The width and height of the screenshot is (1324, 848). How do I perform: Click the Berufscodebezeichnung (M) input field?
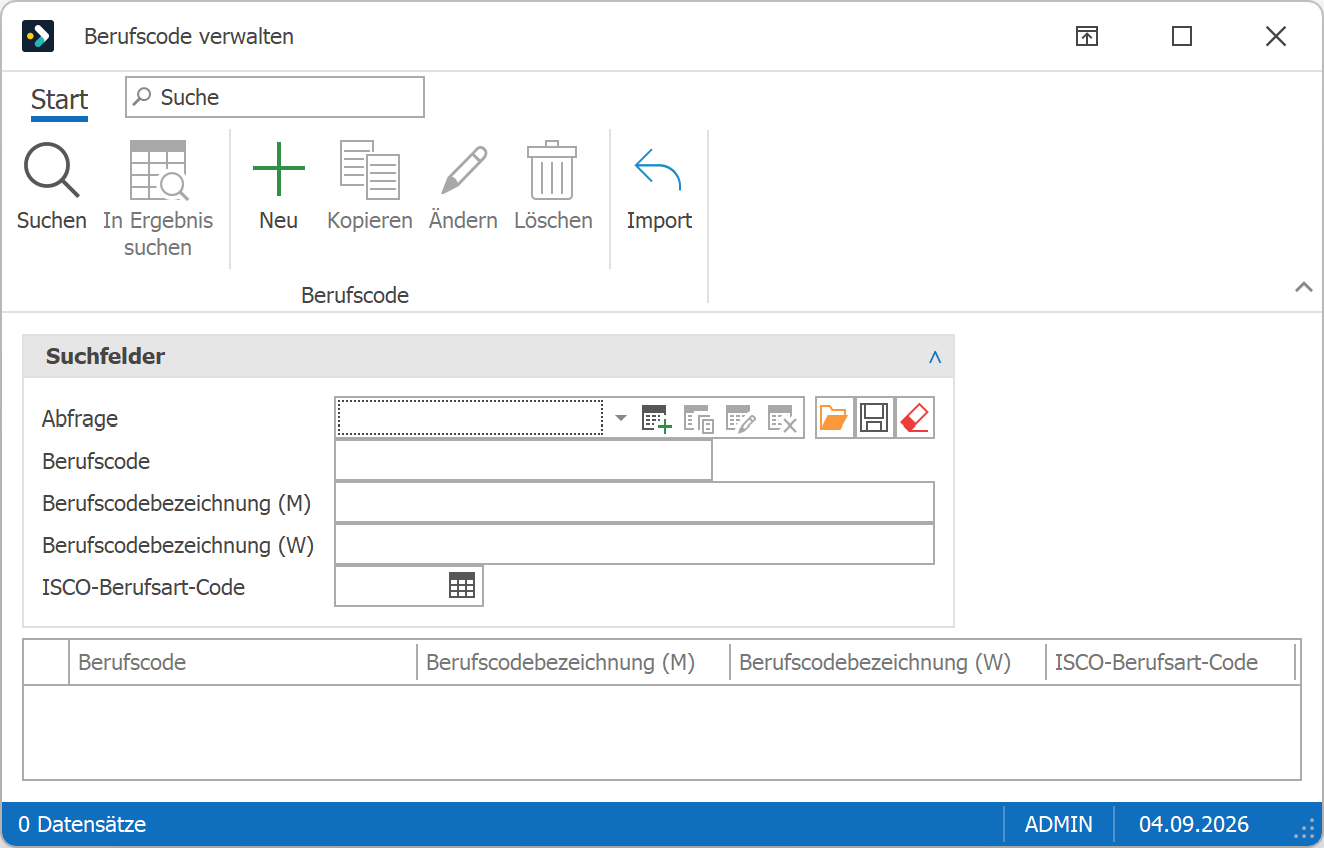tap(634, 502)
